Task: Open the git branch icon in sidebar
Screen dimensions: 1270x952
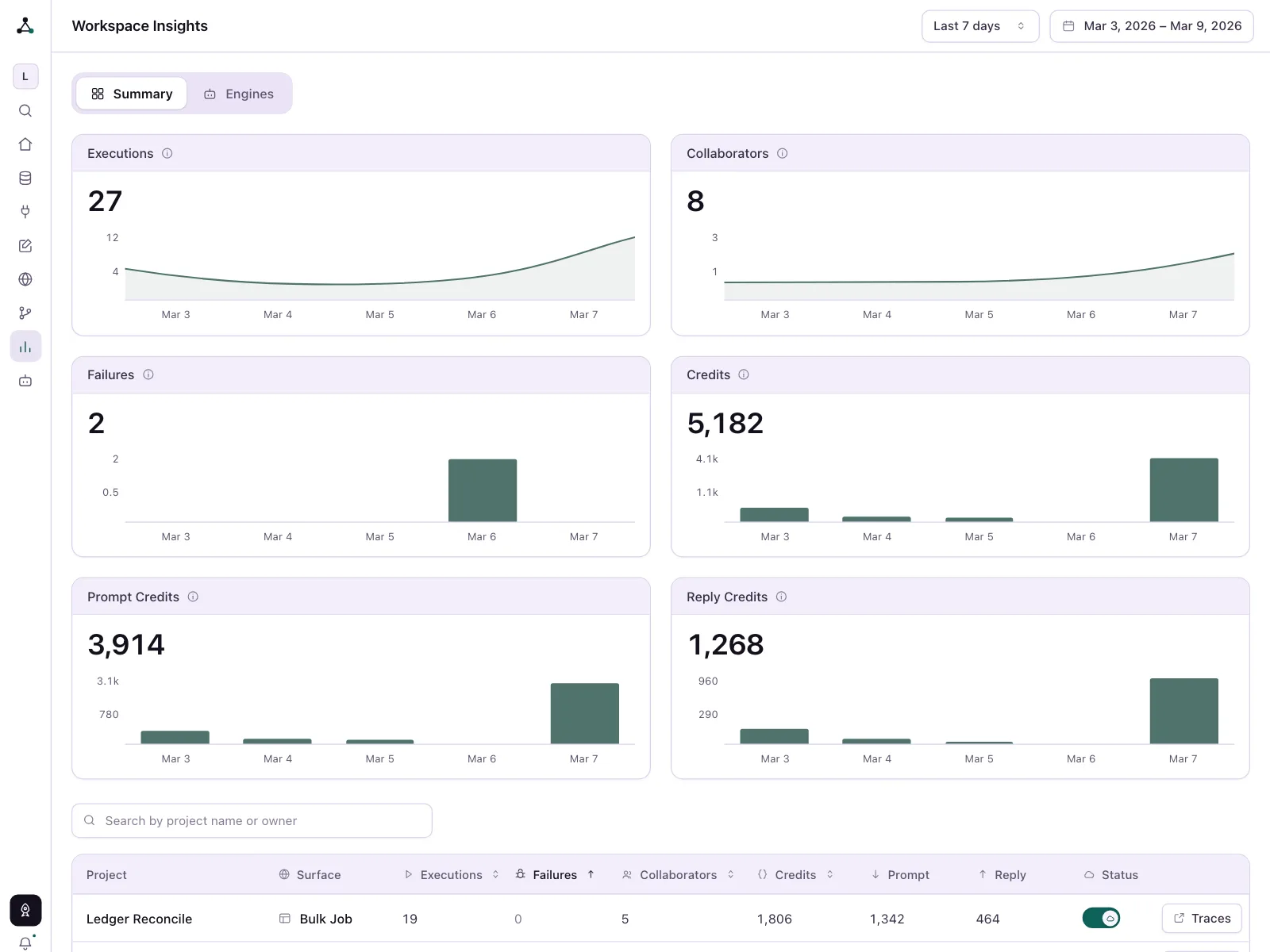Action: 25,313
